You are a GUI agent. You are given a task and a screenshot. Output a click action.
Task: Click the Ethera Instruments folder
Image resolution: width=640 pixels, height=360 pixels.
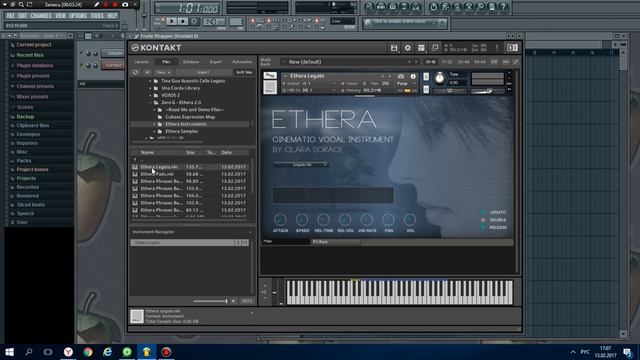click(x=186, y=124)
